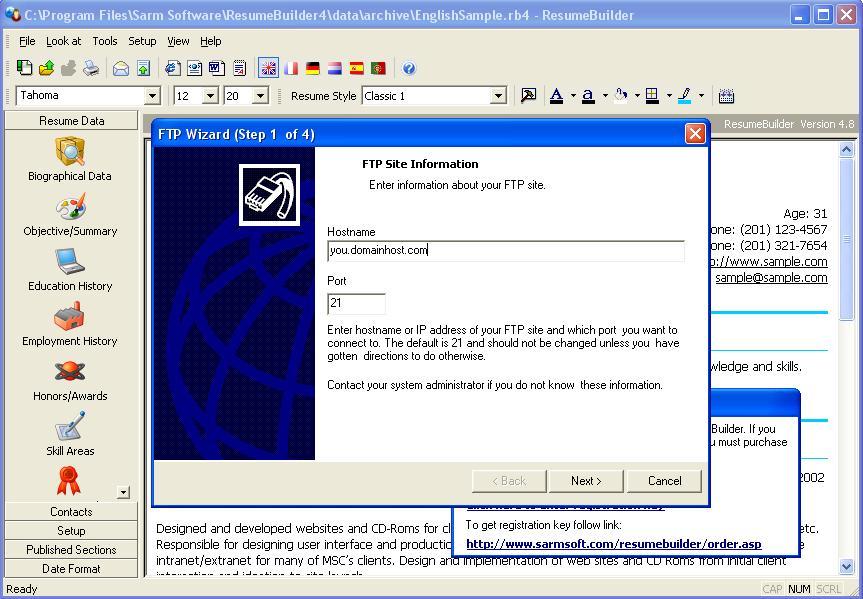
Task: Click the upload page green arrow icon
Action: pyautogui.click(x=143, y=68)
